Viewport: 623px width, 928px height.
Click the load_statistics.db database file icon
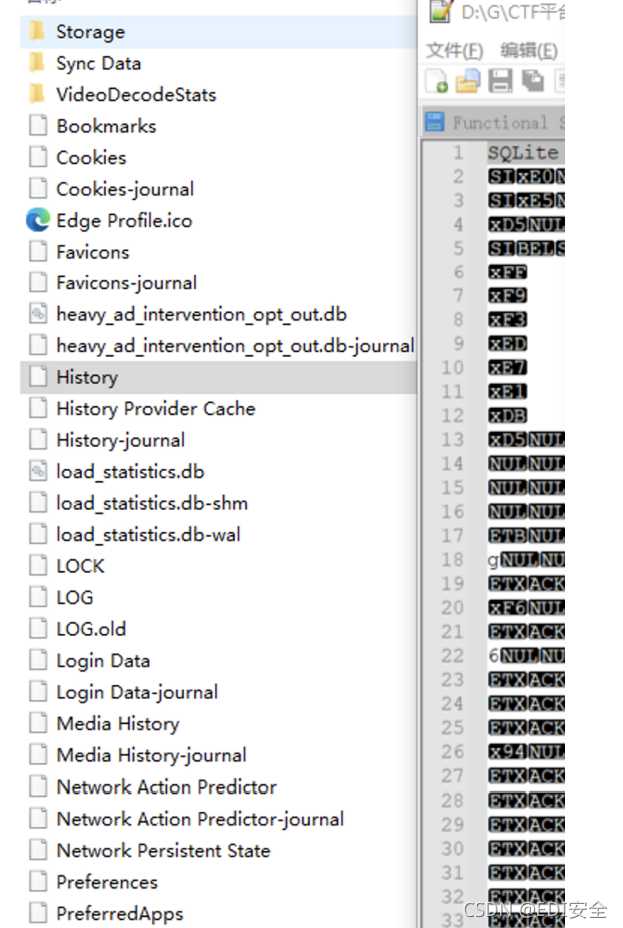[x=38, y=471]
